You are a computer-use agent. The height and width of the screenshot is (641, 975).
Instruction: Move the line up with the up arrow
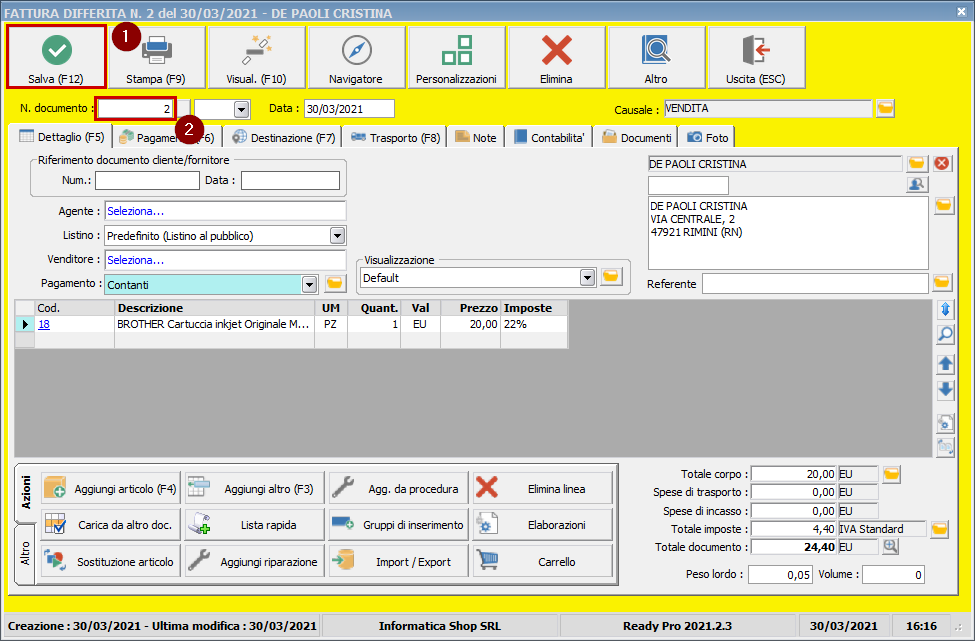tap(945, 364)
